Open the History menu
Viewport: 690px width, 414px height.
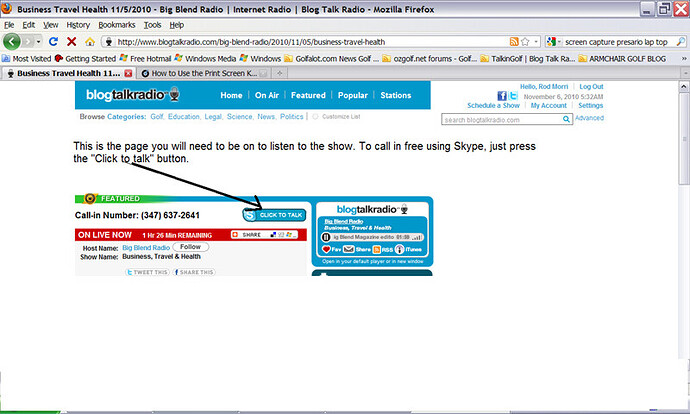78,25
